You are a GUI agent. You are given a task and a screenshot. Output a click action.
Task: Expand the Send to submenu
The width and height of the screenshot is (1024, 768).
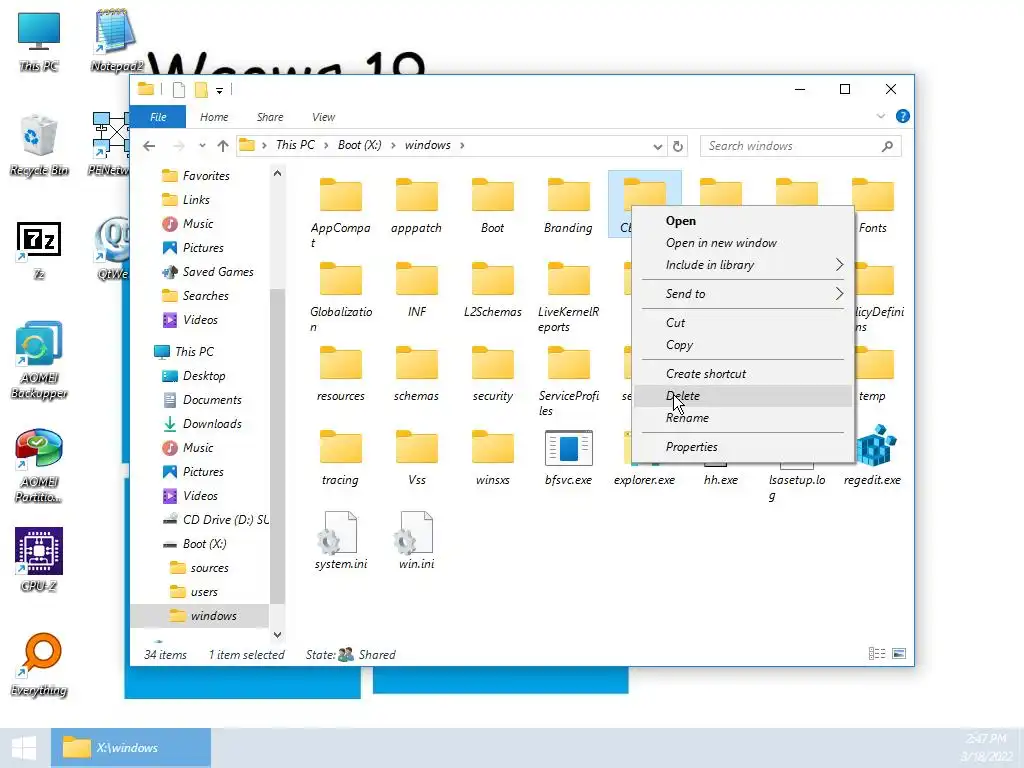pyautogui.click(x=839, y=294)
